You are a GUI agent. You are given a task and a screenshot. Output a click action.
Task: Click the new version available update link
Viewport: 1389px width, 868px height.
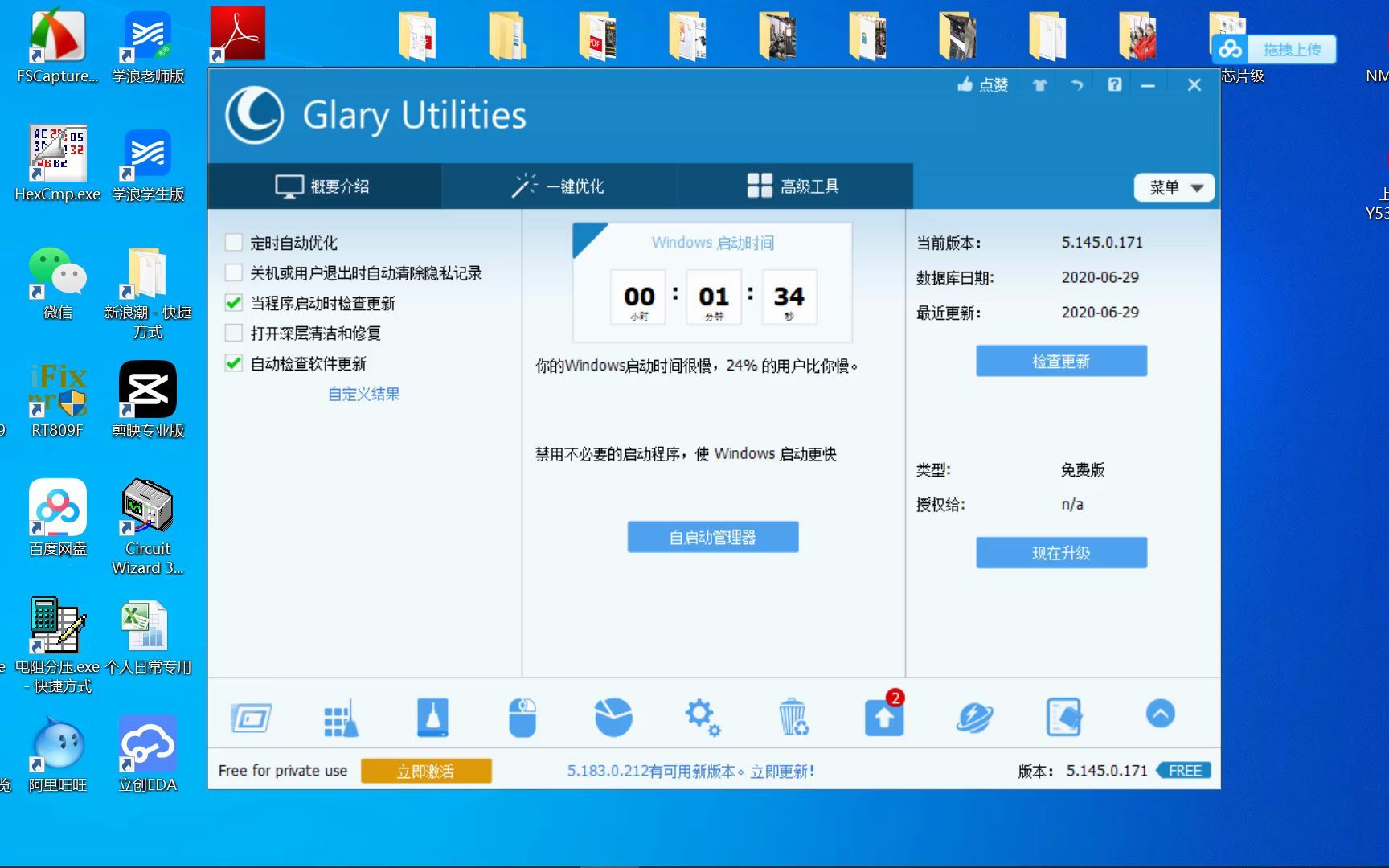pyautogui.click(x=691, y=771)
